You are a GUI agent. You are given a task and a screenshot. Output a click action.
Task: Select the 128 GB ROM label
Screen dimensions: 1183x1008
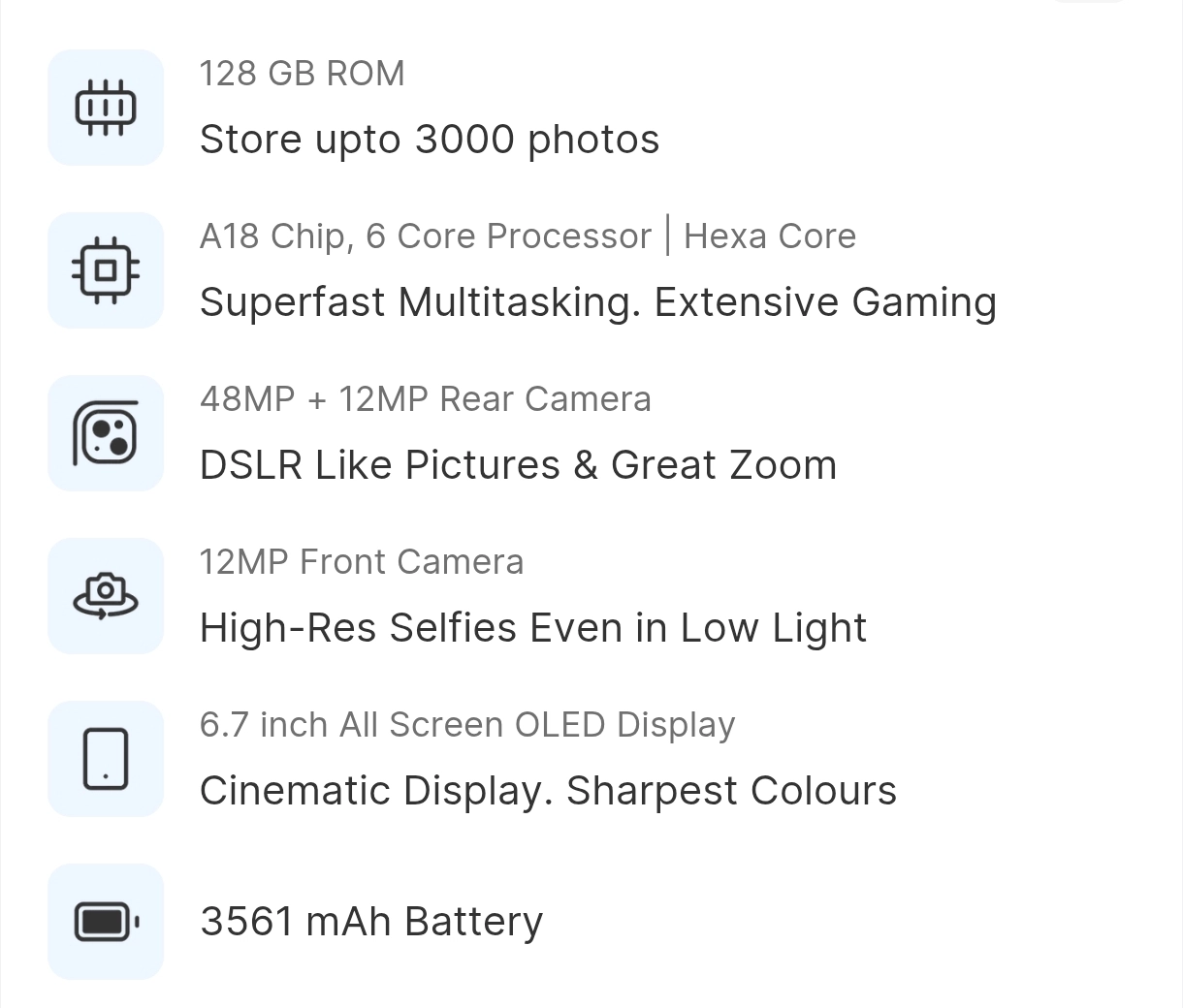click(303, 74)
